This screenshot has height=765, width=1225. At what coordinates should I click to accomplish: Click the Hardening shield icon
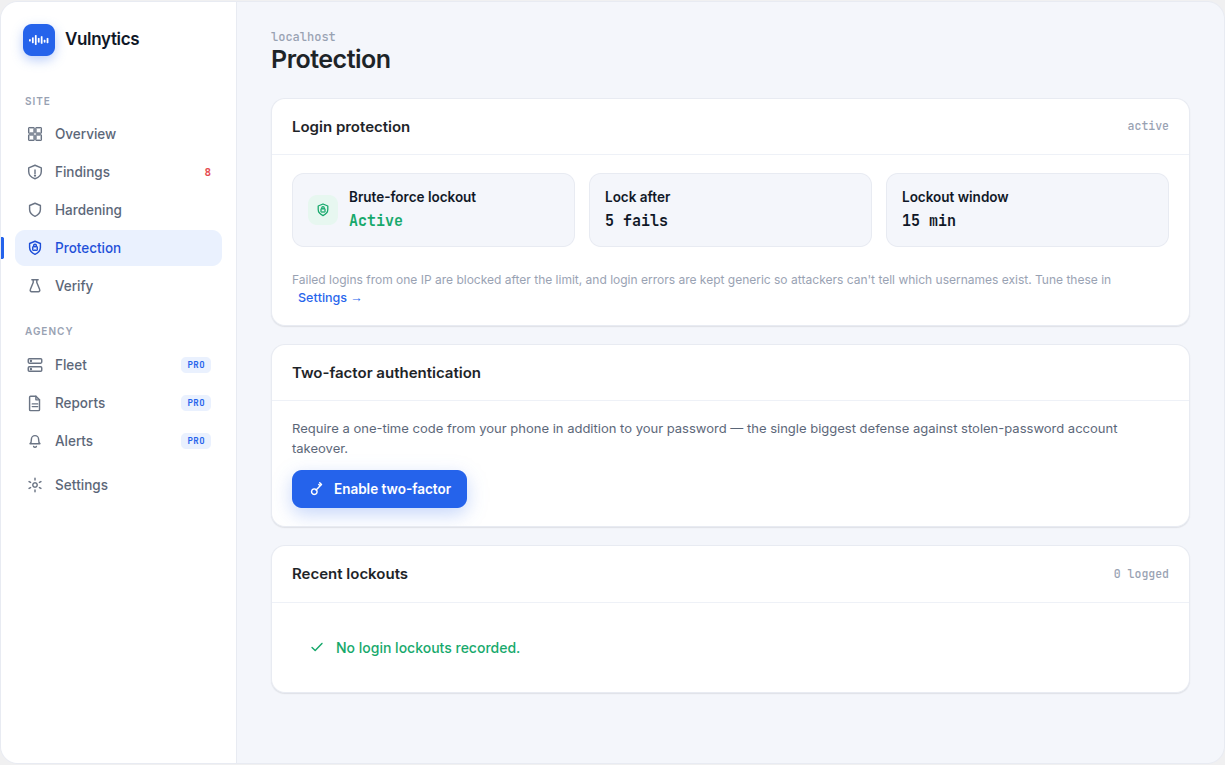coord(35,210)
